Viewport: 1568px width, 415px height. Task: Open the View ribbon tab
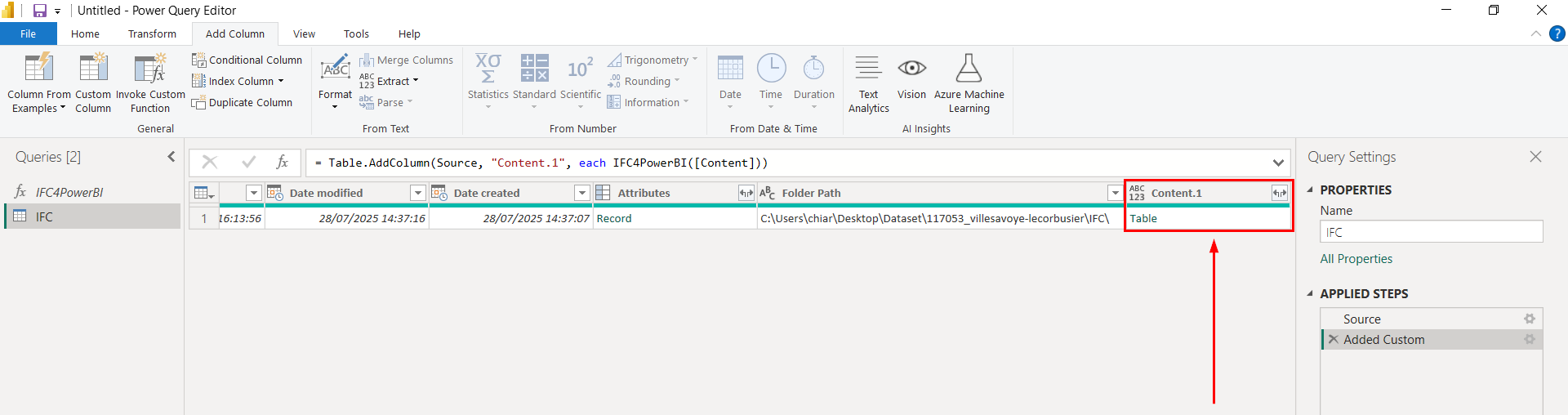(x=304, y=33)
